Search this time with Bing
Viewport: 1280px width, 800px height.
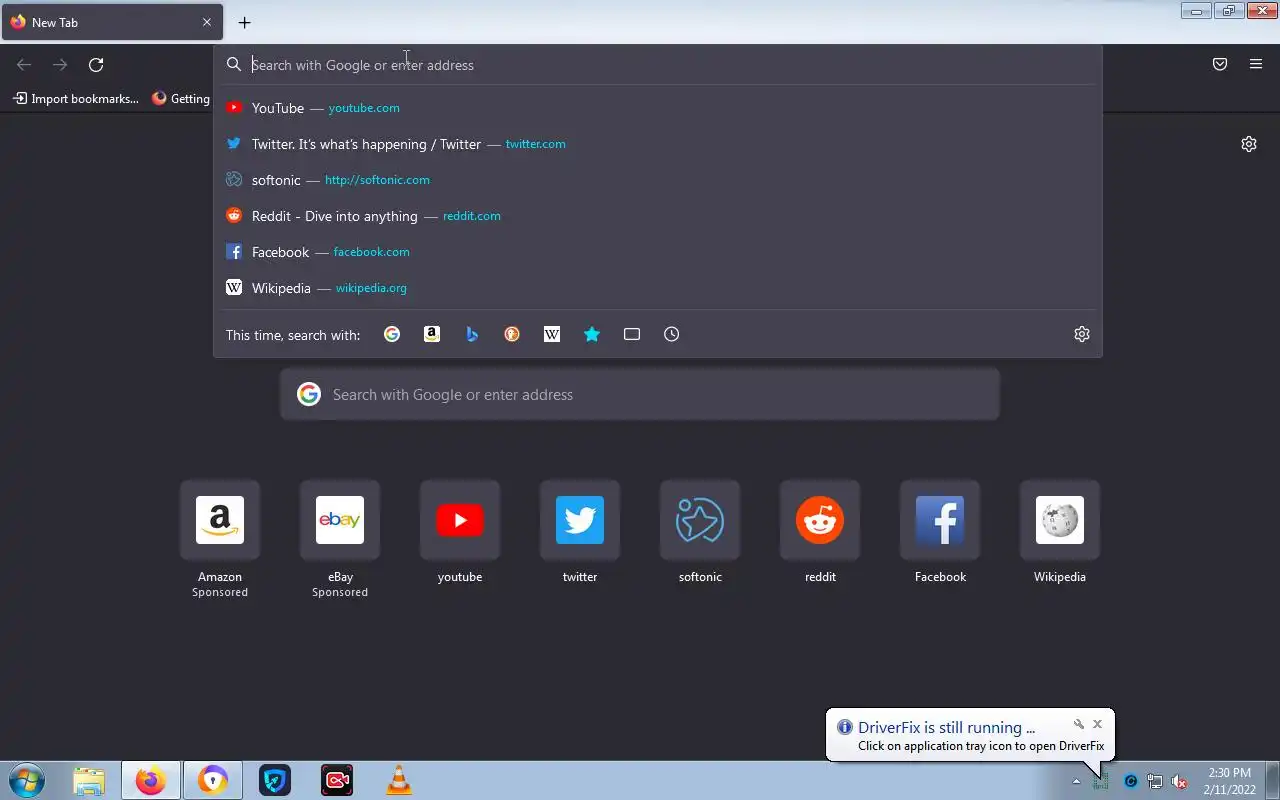click(472, 335)
